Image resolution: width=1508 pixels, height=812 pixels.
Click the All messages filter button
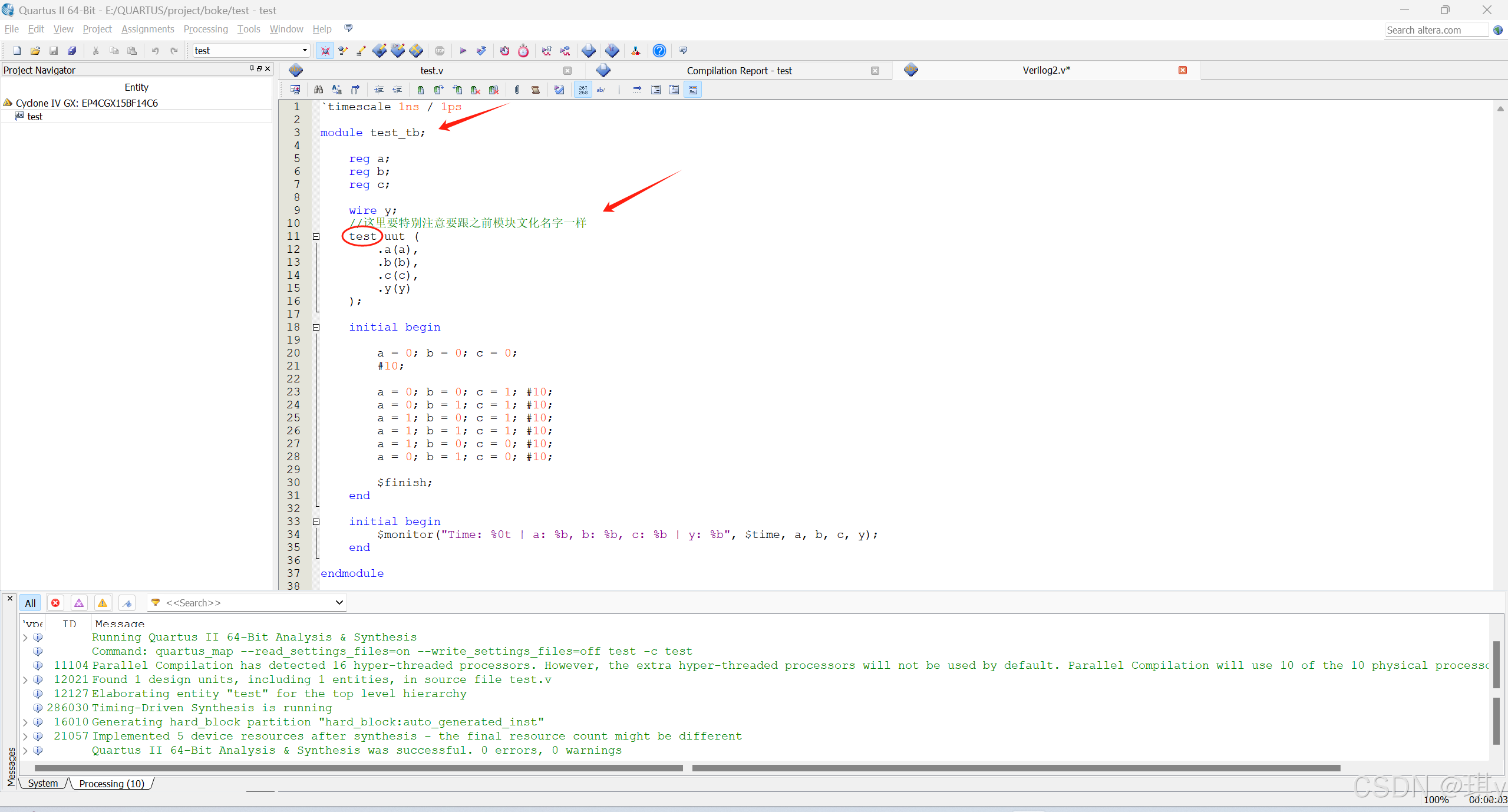(x=30, y=603)
